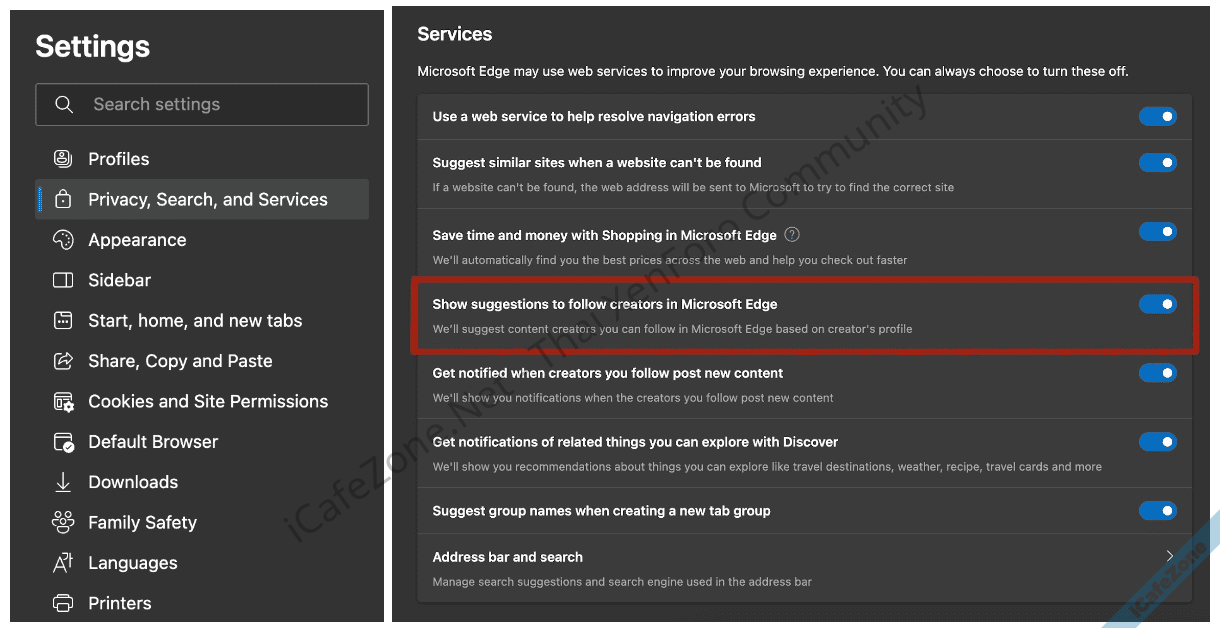Click the Sidebar panel icon

point(63,280)
